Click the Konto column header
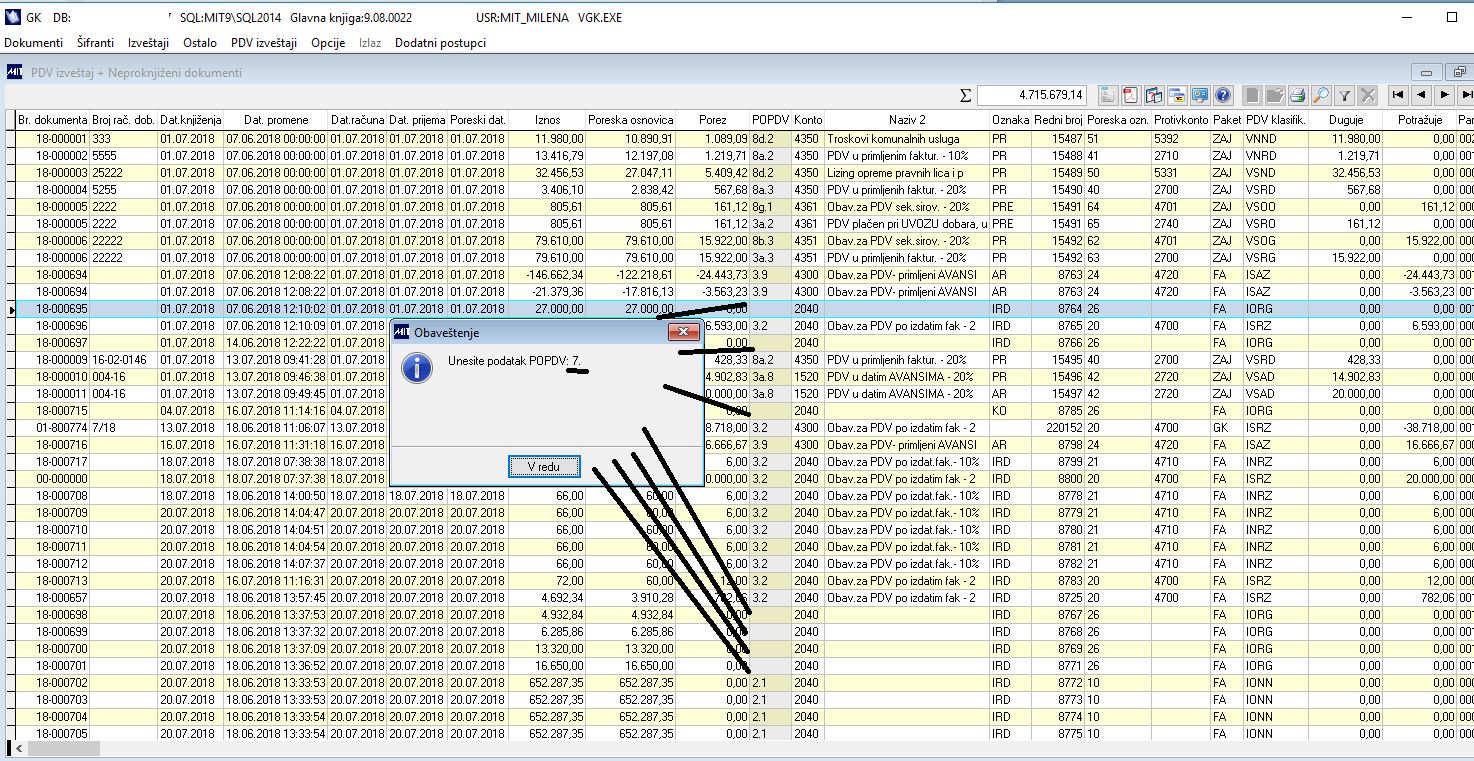Viewport: 1474px width, 761px height. click(808, 120)
